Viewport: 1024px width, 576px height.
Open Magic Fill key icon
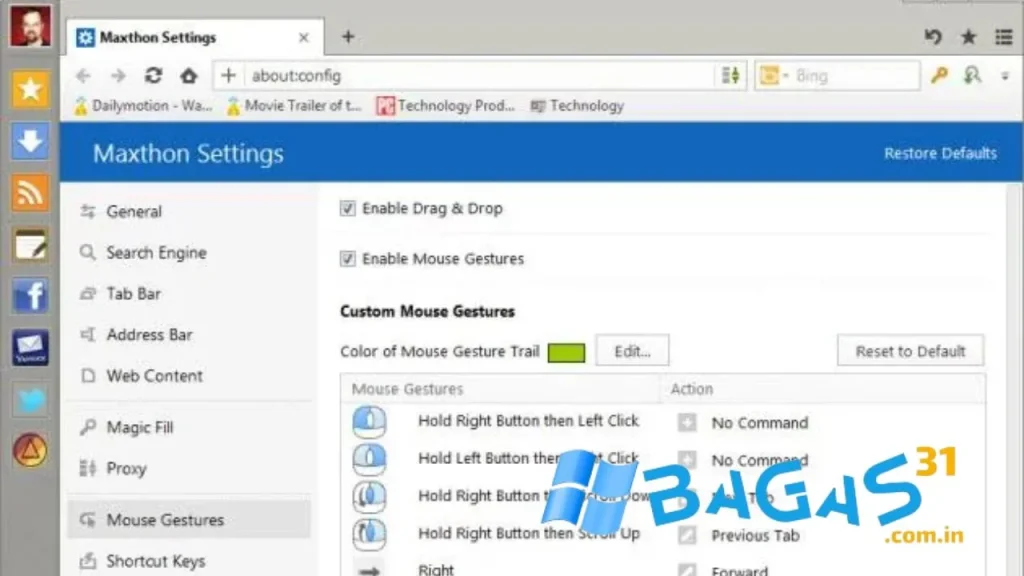(x=939, y=76)
